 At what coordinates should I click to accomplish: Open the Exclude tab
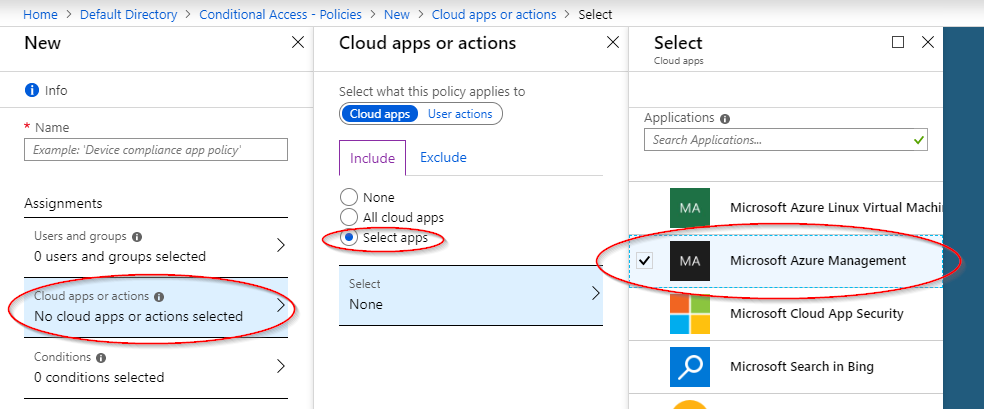click(443, 157)
